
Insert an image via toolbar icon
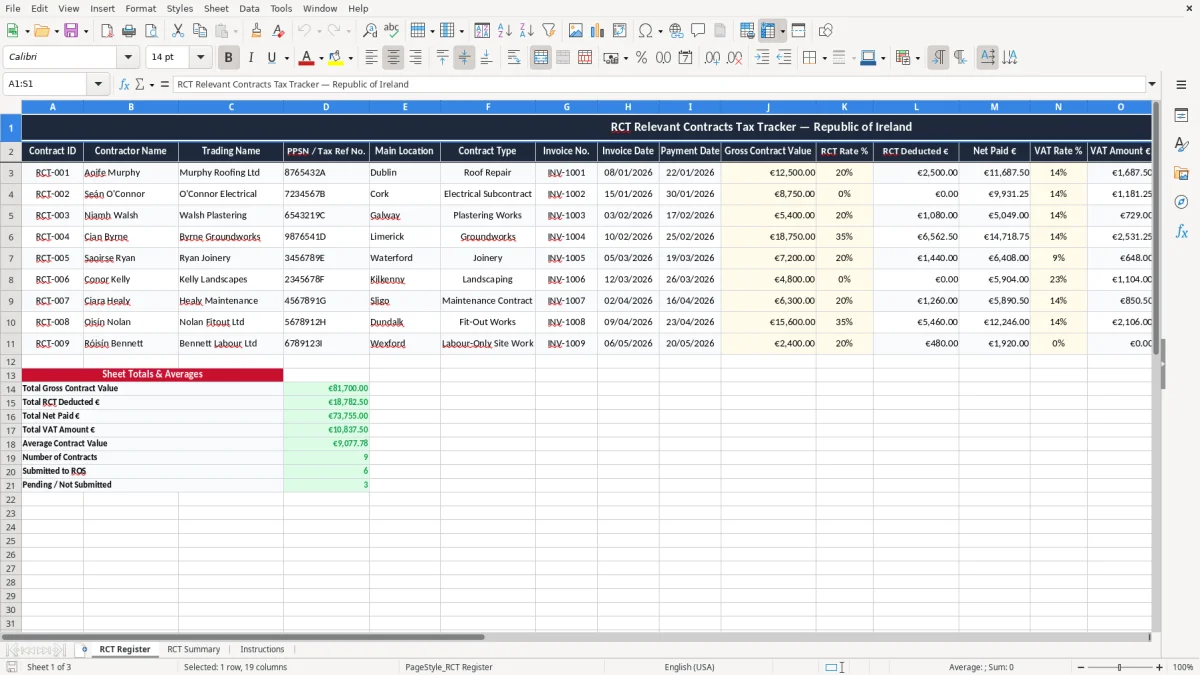click(x=576, y=31)
